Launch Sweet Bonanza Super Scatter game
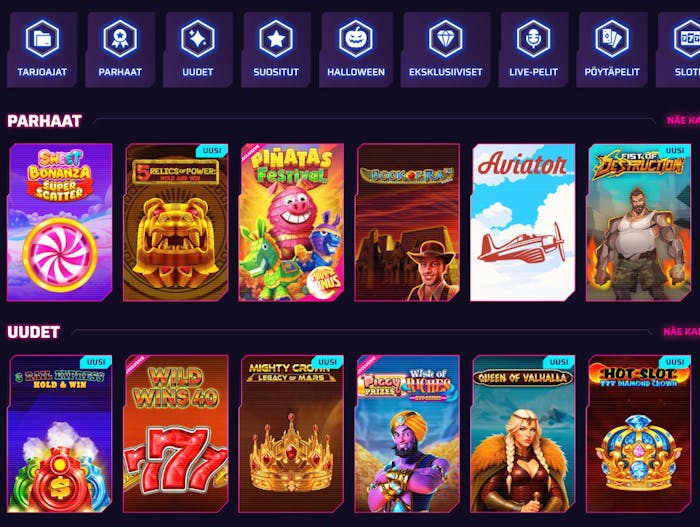The image size is (700, 527). (60, 222)
